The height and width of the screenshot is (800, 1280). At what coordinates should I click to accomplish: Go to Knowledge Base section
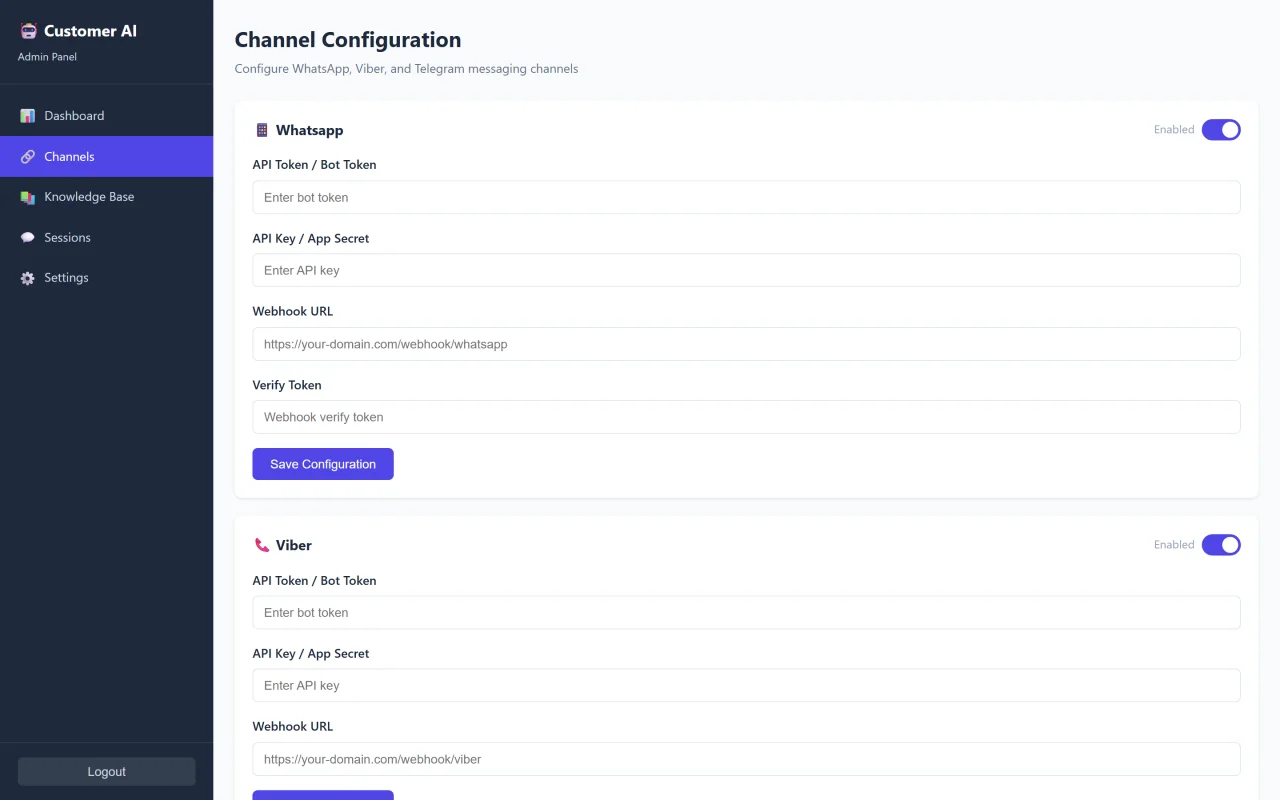tap(106, 197)
